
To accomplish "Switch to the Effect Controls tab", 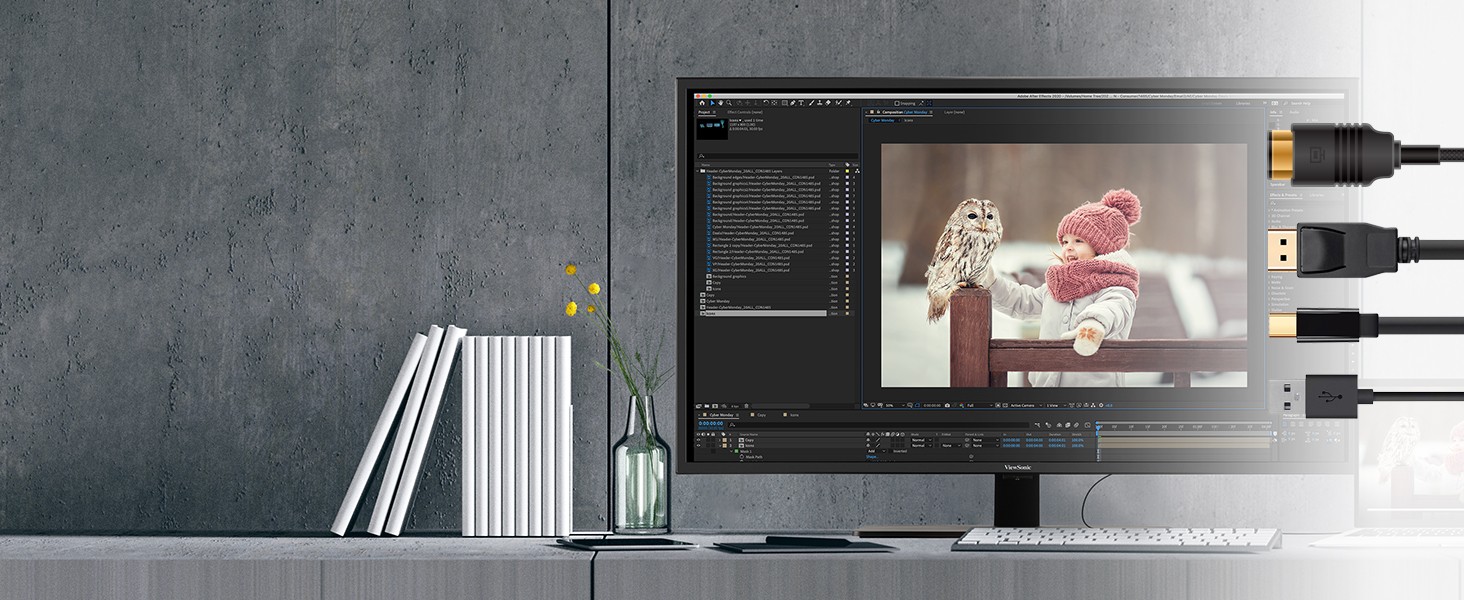I will click(x=745, y=112).
